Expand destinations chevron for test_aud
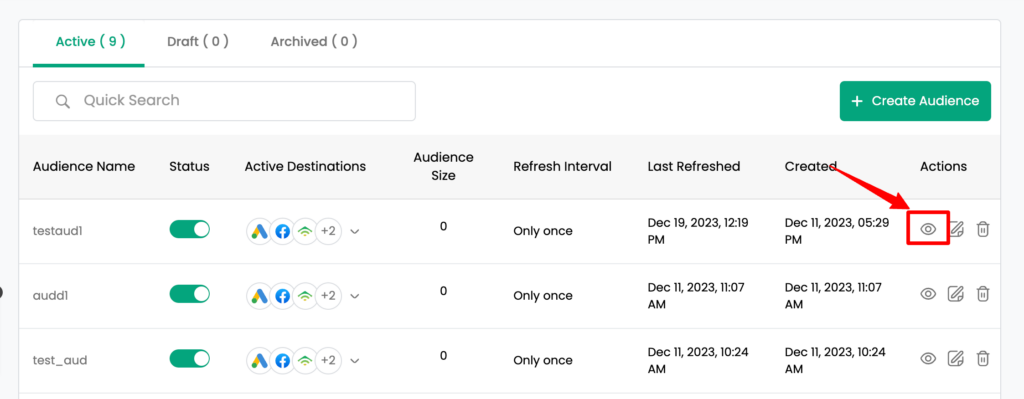This screenshot has width=1024, height=399. tap(355, 360)
